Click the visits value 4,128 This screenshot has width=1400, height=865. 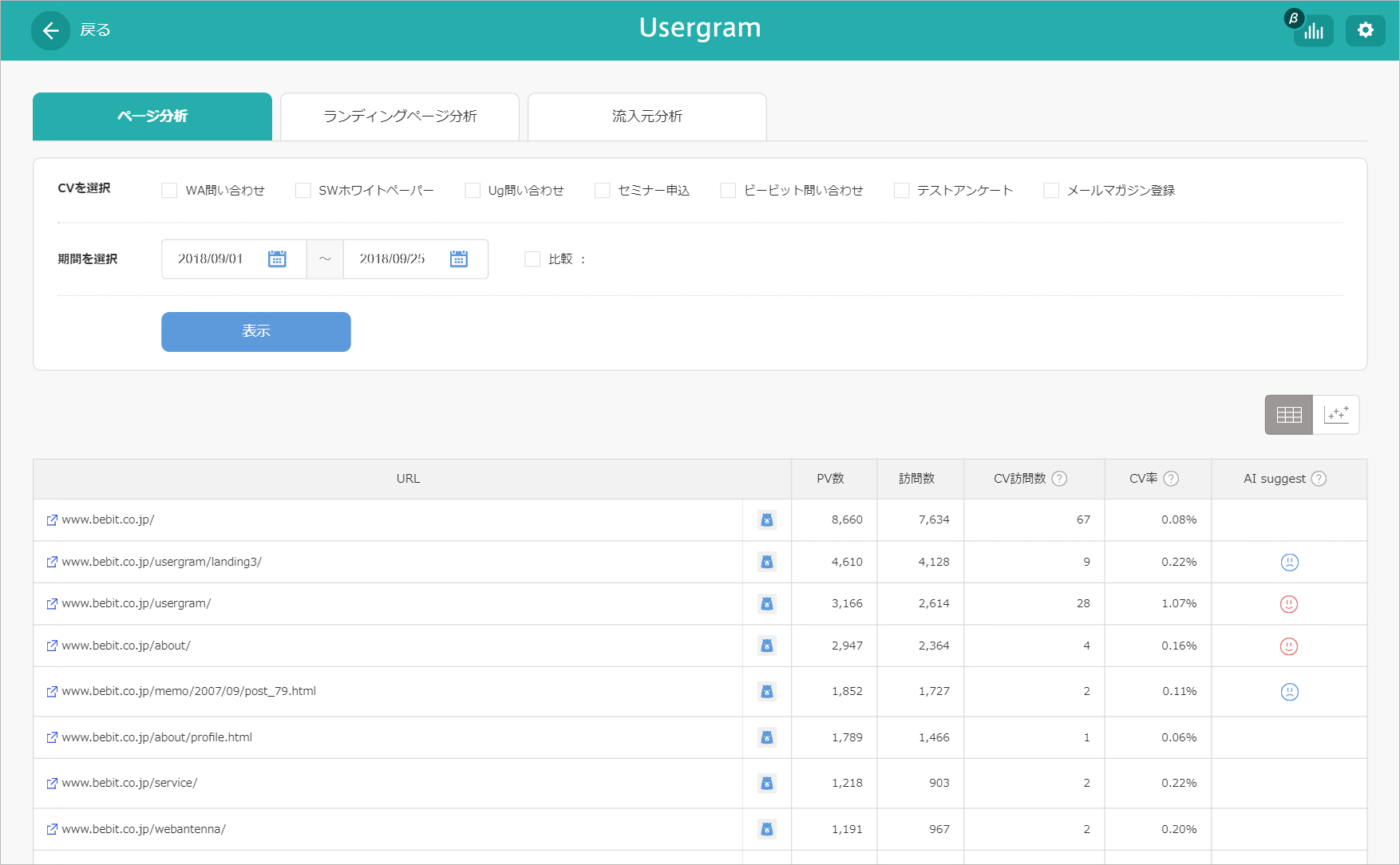(x=934, y=562)
